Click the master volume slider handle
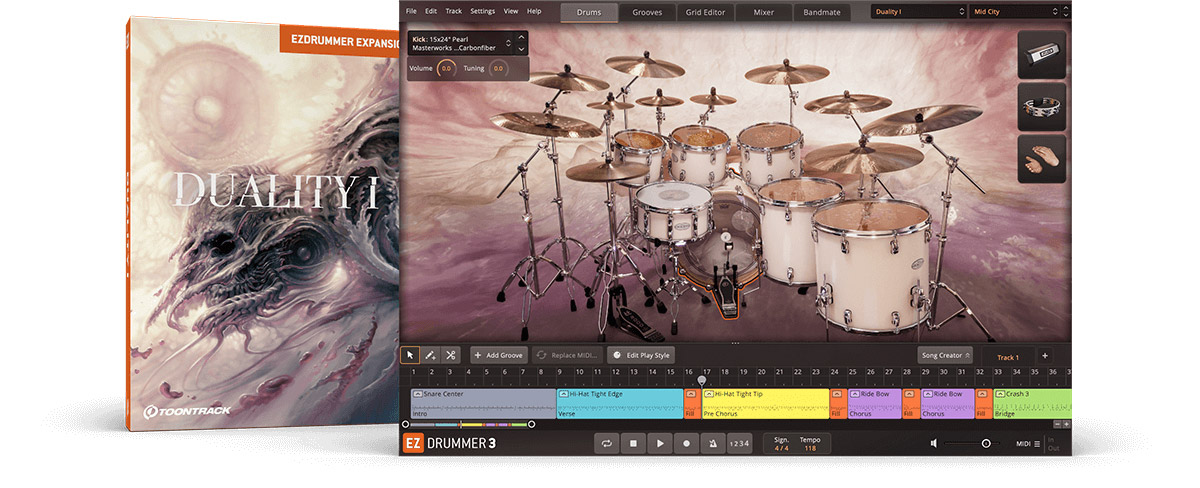Viewport: 1200px width, 488px height. coord(986,443)
